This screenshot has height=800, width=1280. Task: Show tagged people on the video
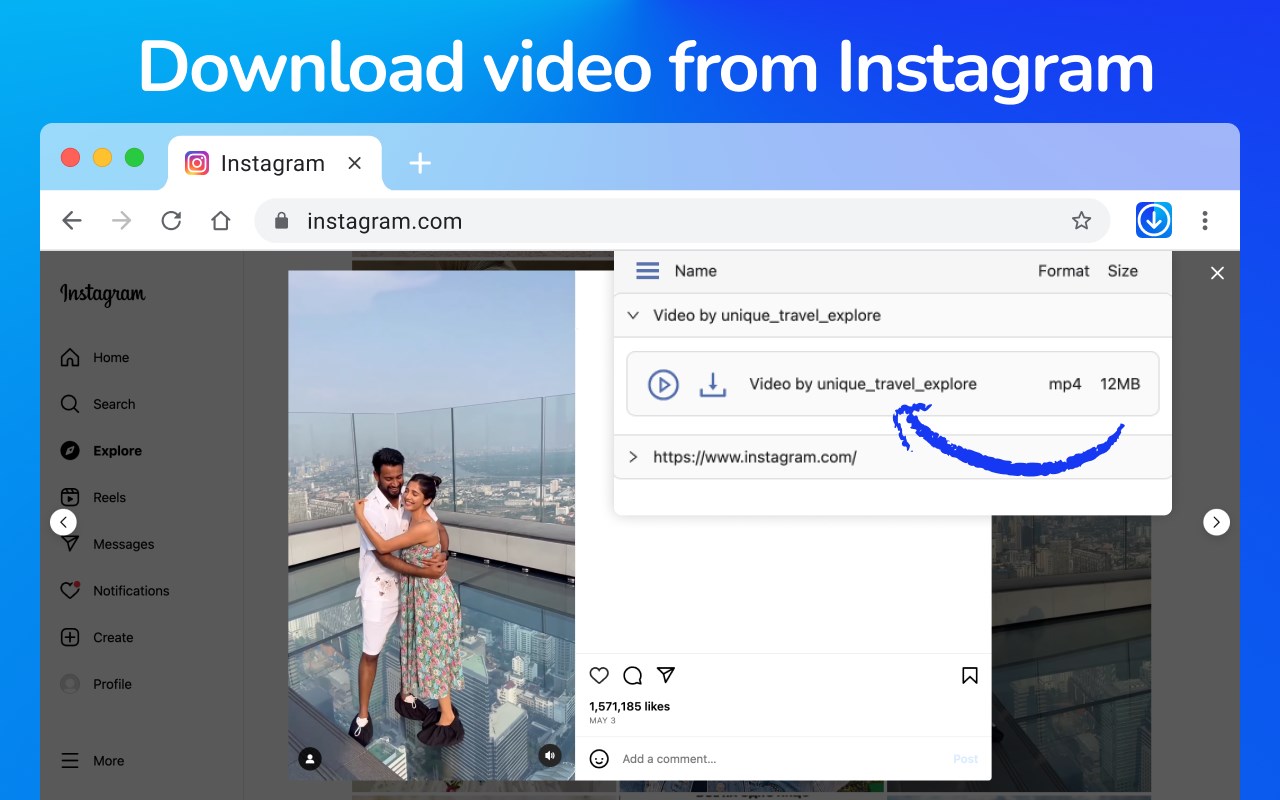(310, 759)
